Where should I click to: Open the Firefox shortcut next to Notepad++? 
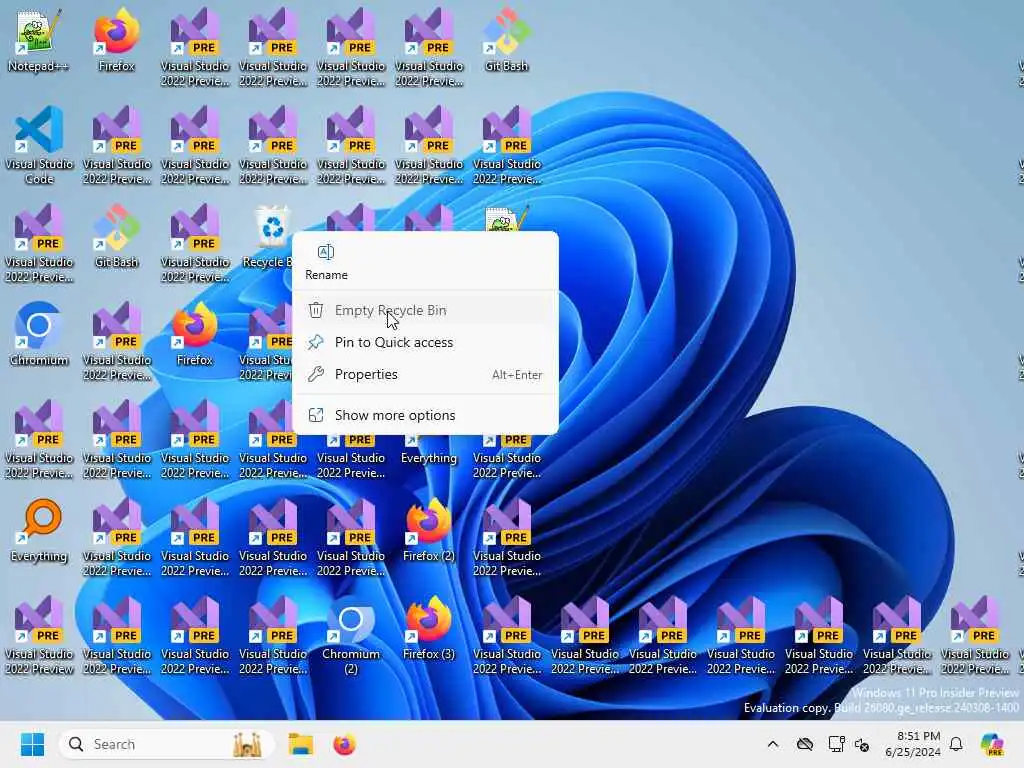pyautogui.click(x=116, y=40)
